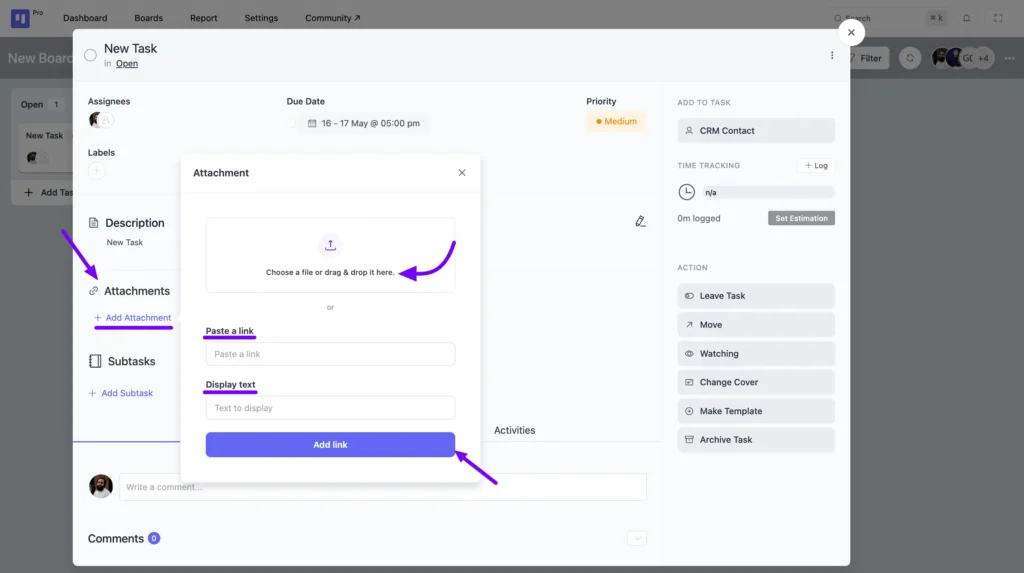Click the add assignee icon
Image resolution: width=1024 pixels, height=573 pixels.
[107, 120]
